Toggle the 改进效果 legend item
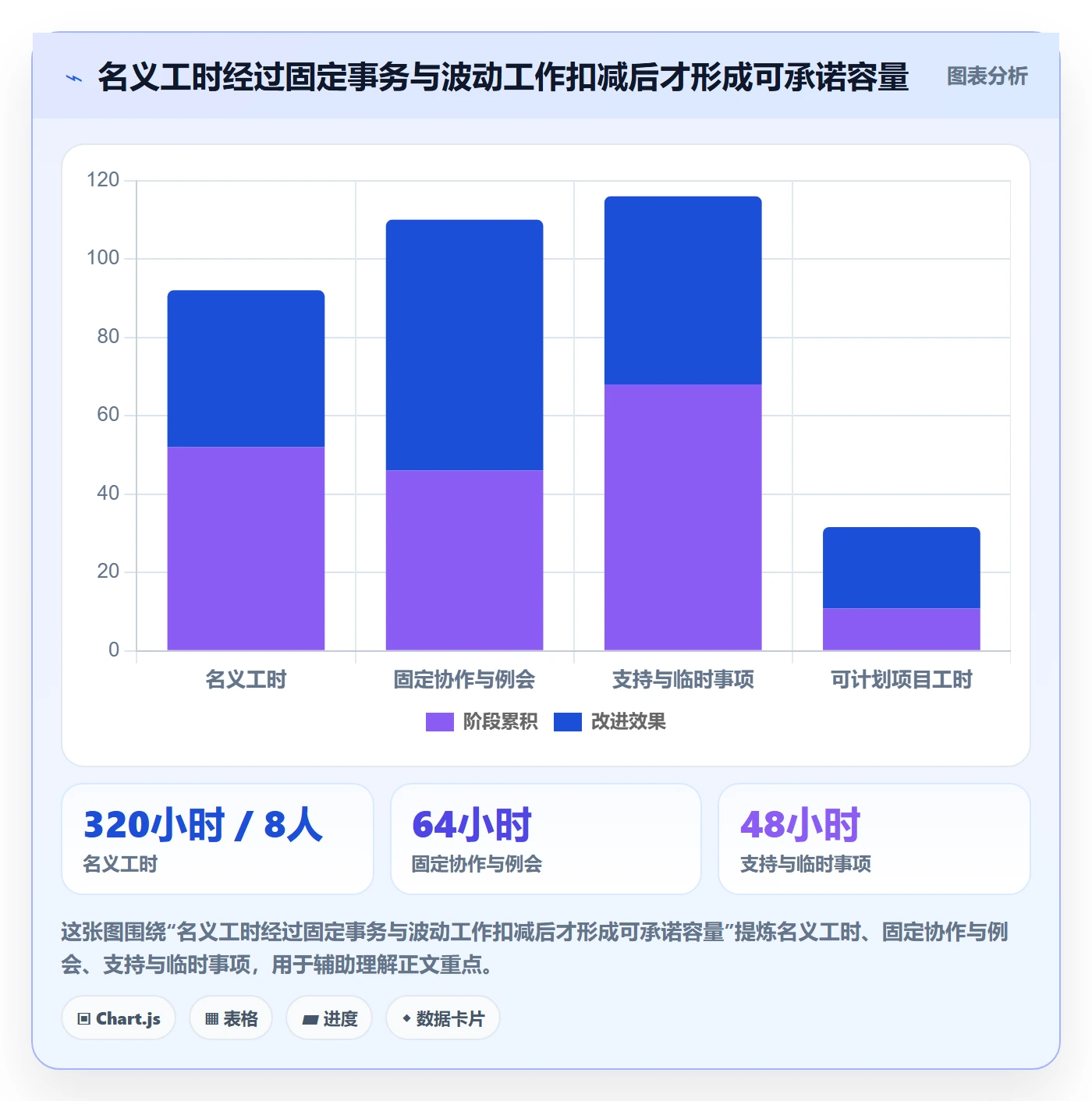 click(x=610, y=722)
